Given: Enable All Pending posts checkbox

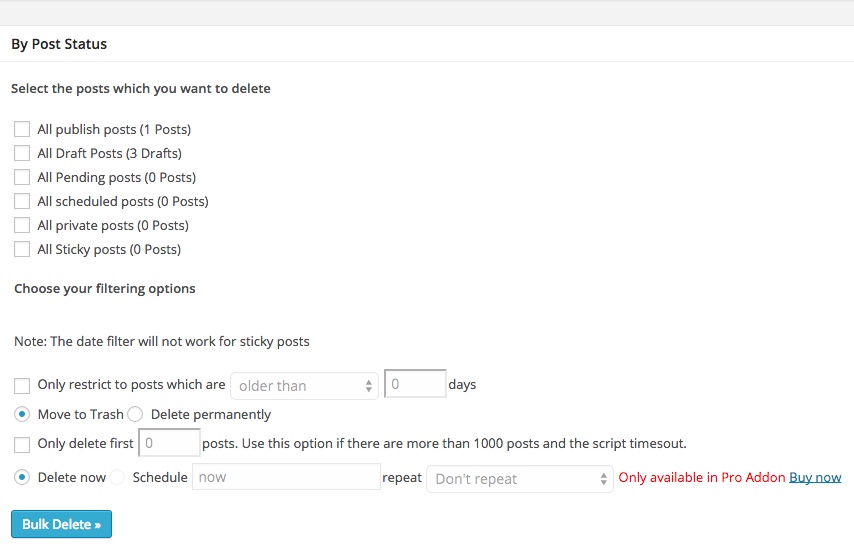Looking at the screenshot, I should [x=22, y=177].
